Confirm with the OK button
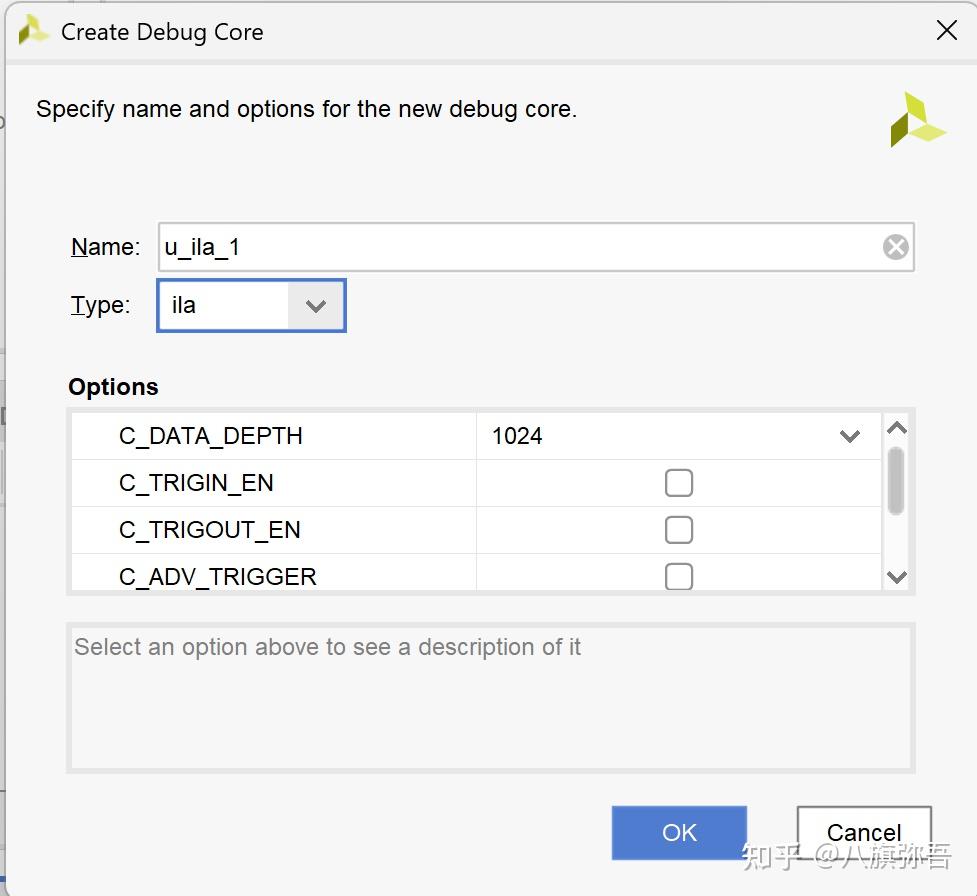Viewport: 977px width, 896px height. click(x=679, y=832)
